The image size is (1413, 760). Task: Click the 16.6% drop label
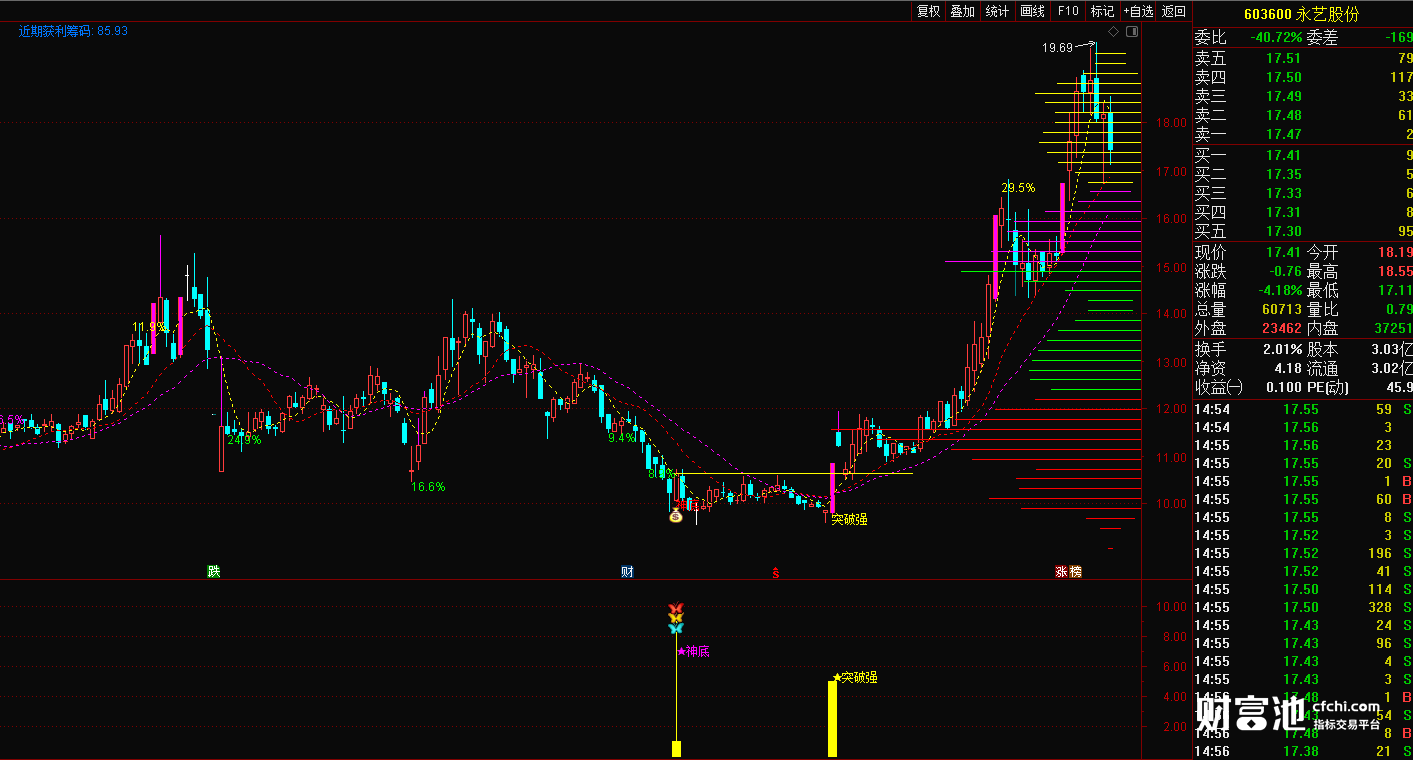click(428, 487)
